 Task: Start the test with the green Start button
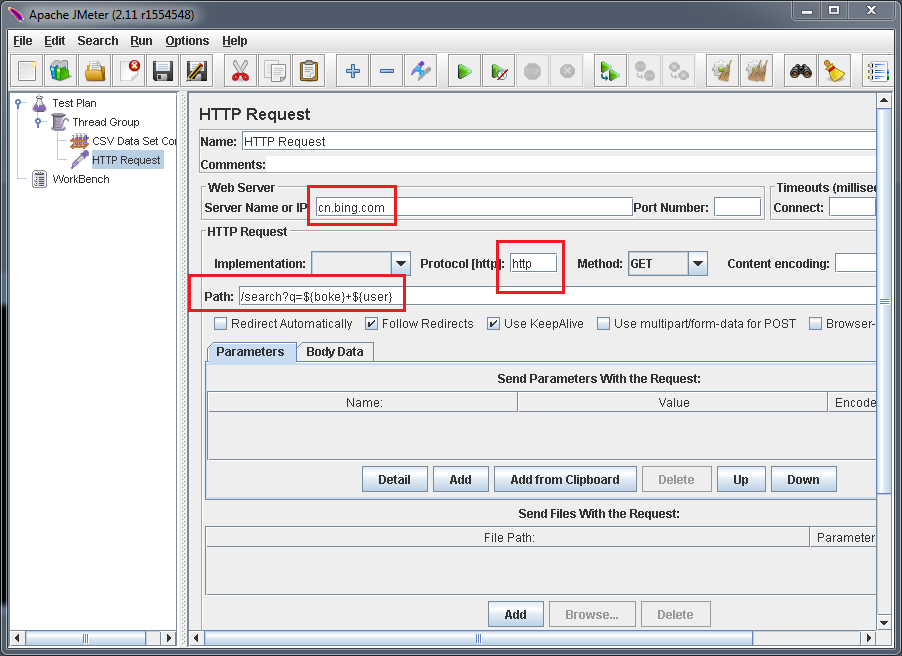click(x=464, y=70)
